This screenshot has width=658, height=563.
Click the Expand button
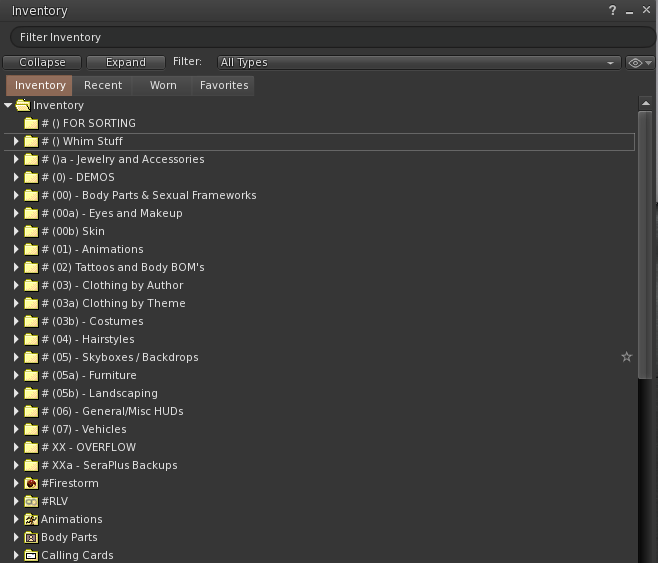tap(125, 63)
